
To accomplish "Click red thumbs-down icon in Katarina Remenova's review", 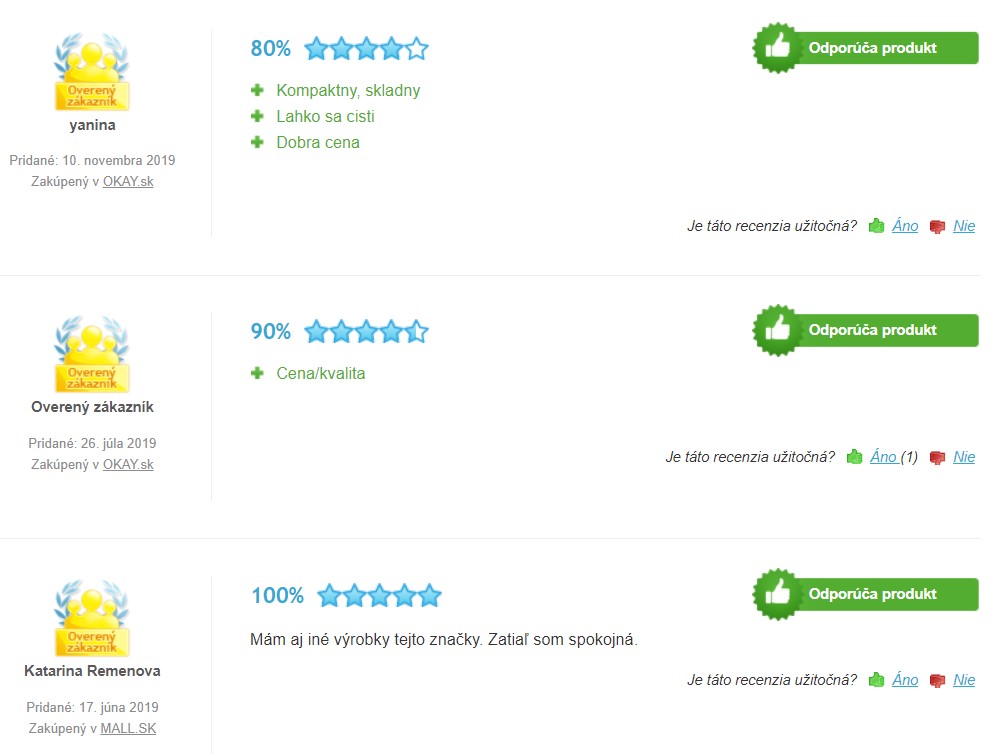I will click(937, 680).
